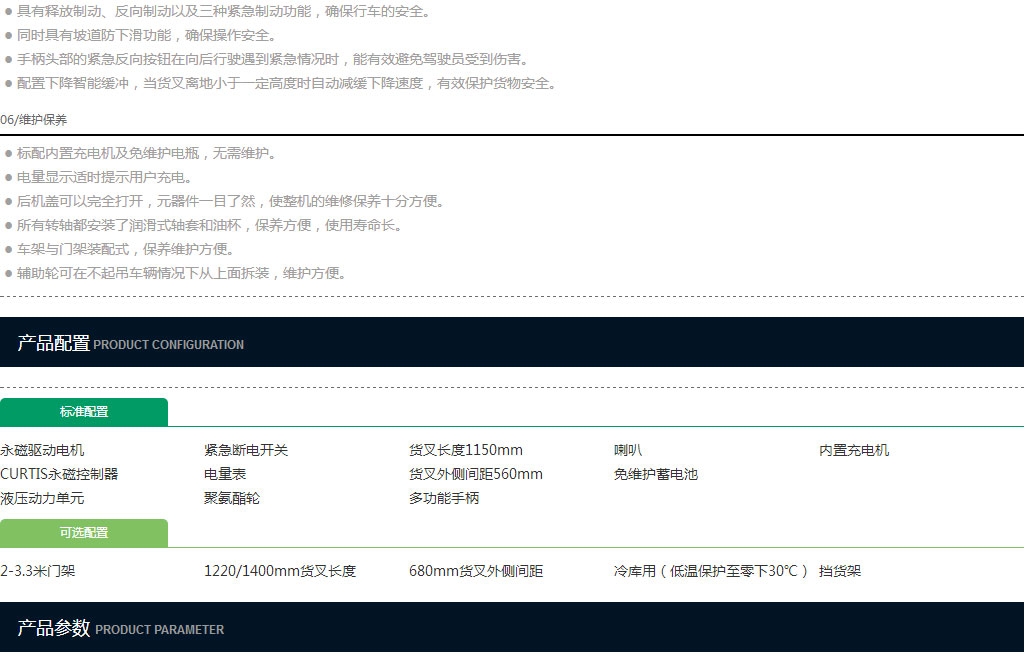Viewport: 1025px width, 668px height.
Task: Click 货叉外侧间距560mm text
Action: [476, 475]
